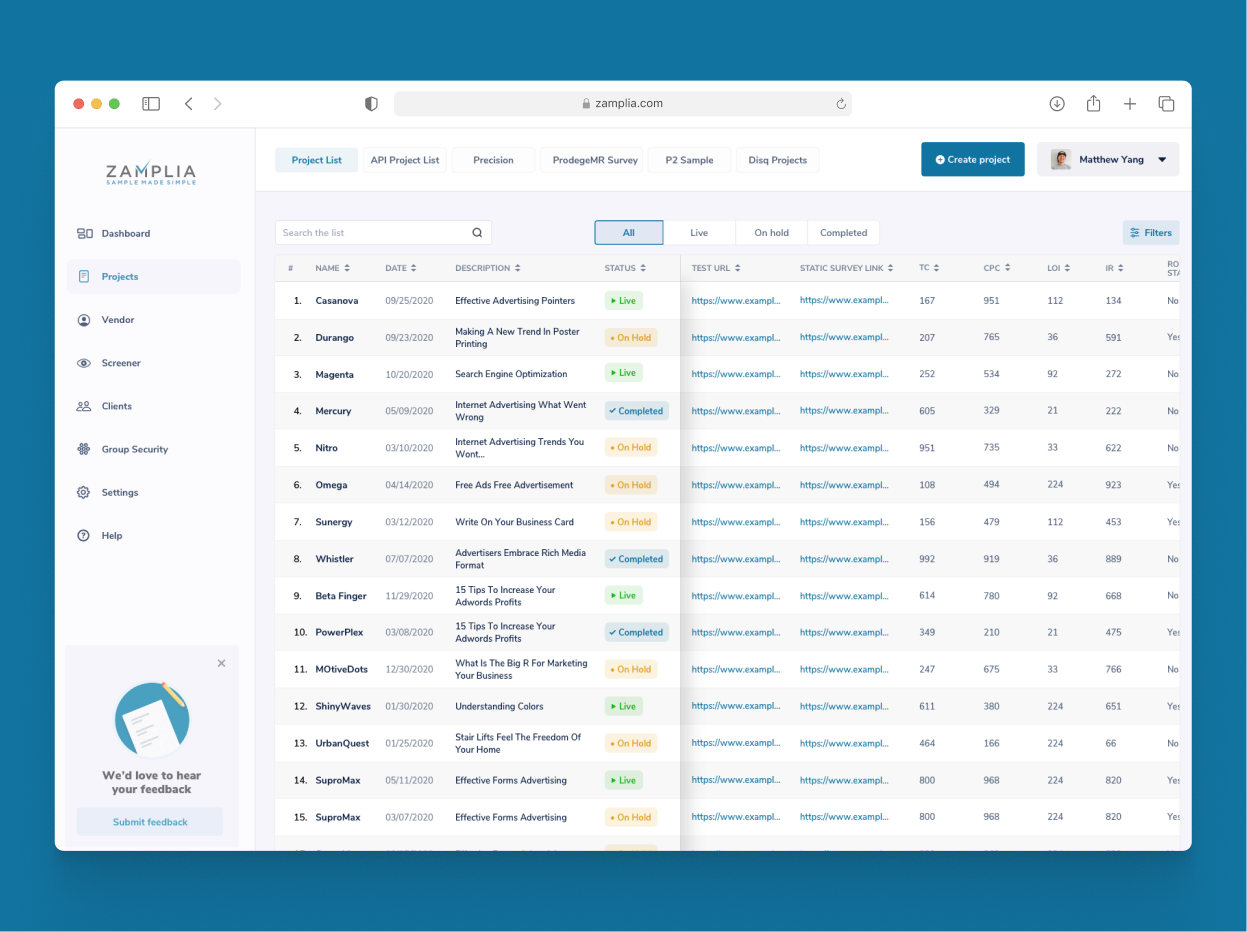
Task: Select the On hold status filter
Action: (x=771, y=232)
